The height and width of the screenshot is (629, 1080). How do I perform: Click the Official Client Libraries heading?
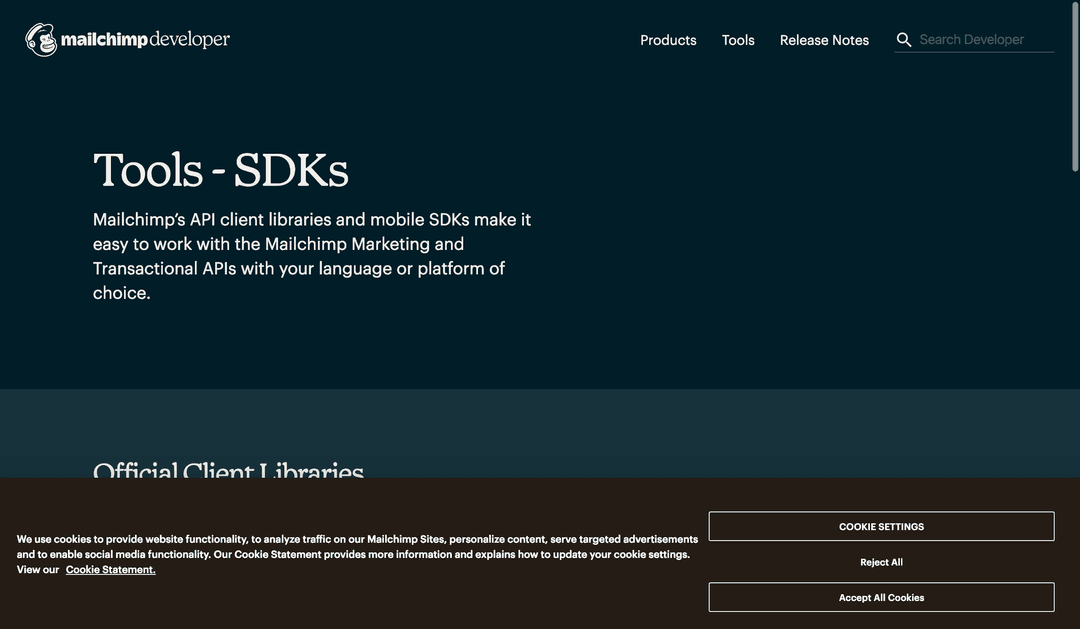(x=228, y=474)
